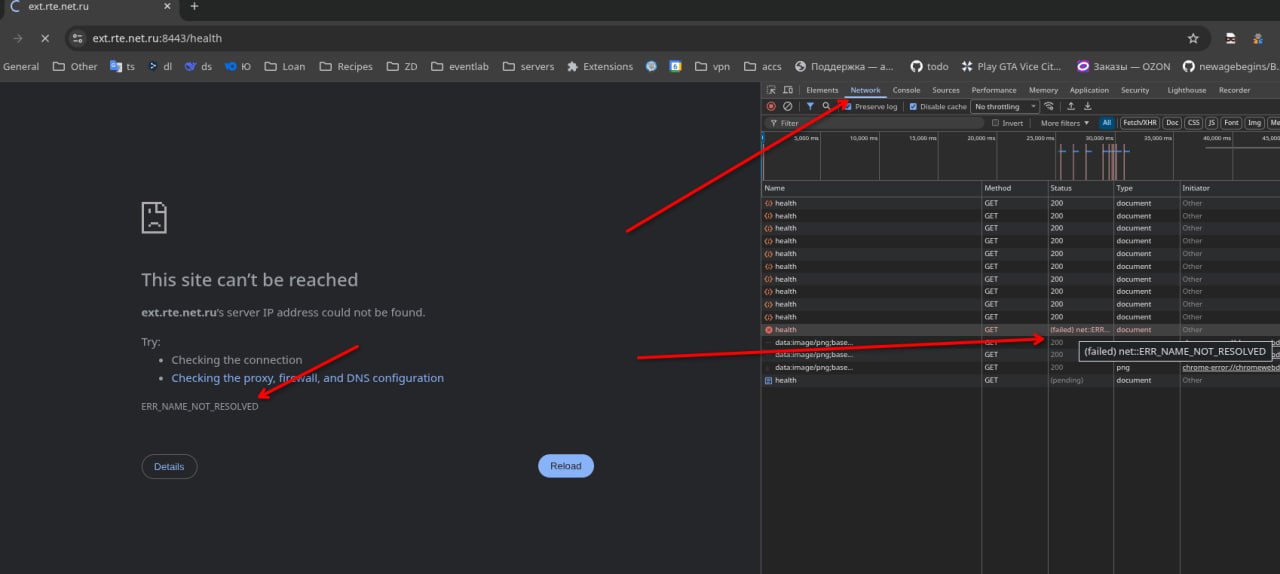Stop recording network log
1280x574 pixels.
tap(771, 106)
